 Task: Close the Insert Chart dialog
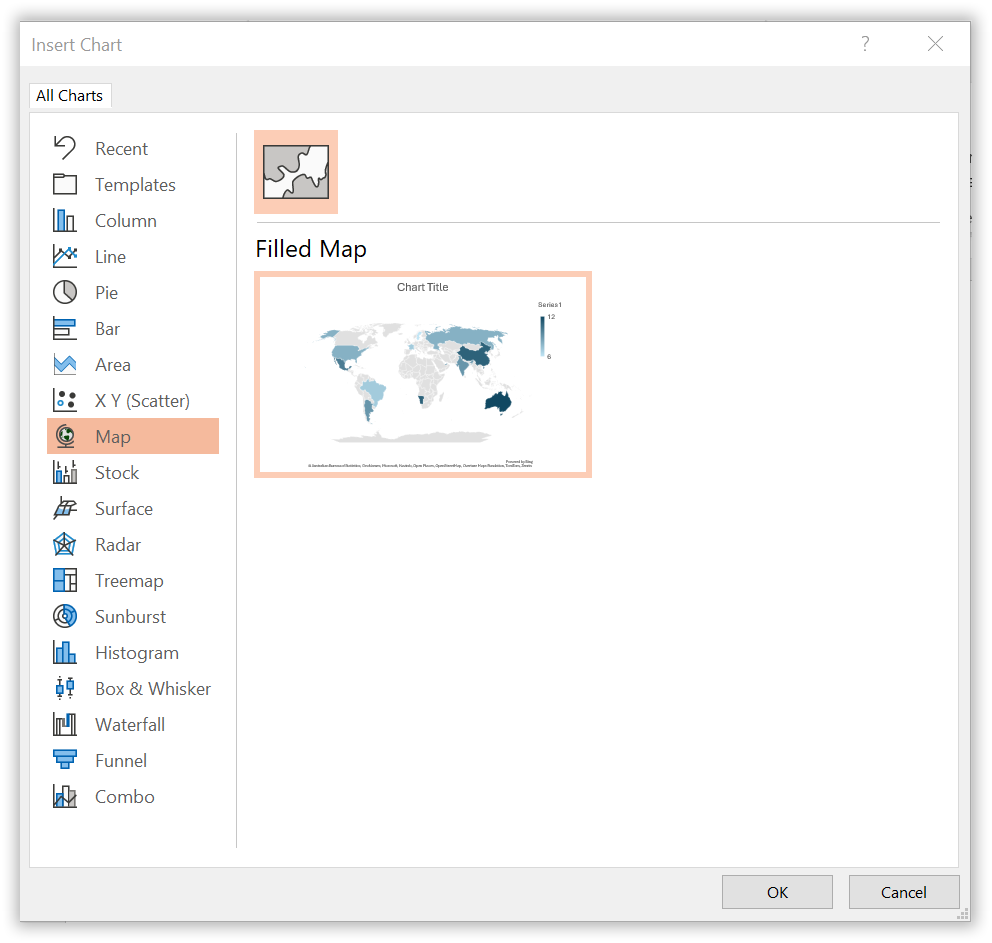point(935,44)
